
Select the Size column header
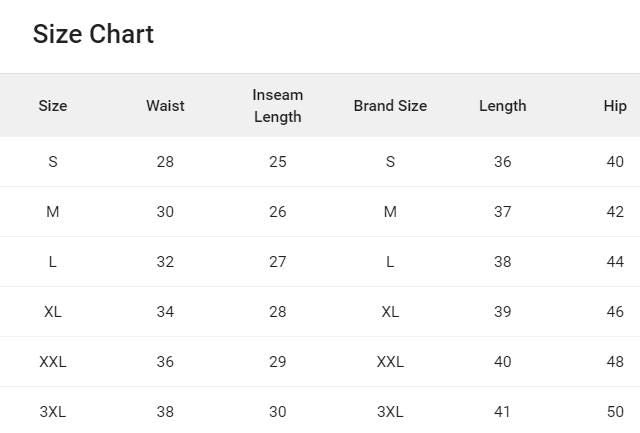53,106
